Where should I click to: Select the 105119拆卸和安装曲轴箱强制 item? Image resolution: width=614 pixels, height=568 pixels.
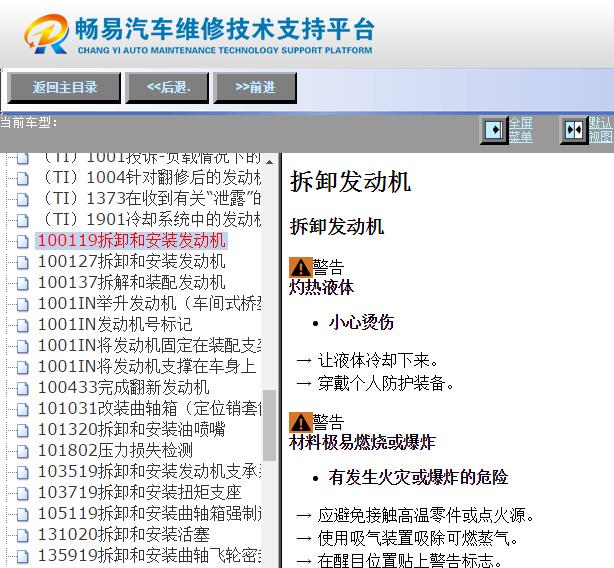150,513
